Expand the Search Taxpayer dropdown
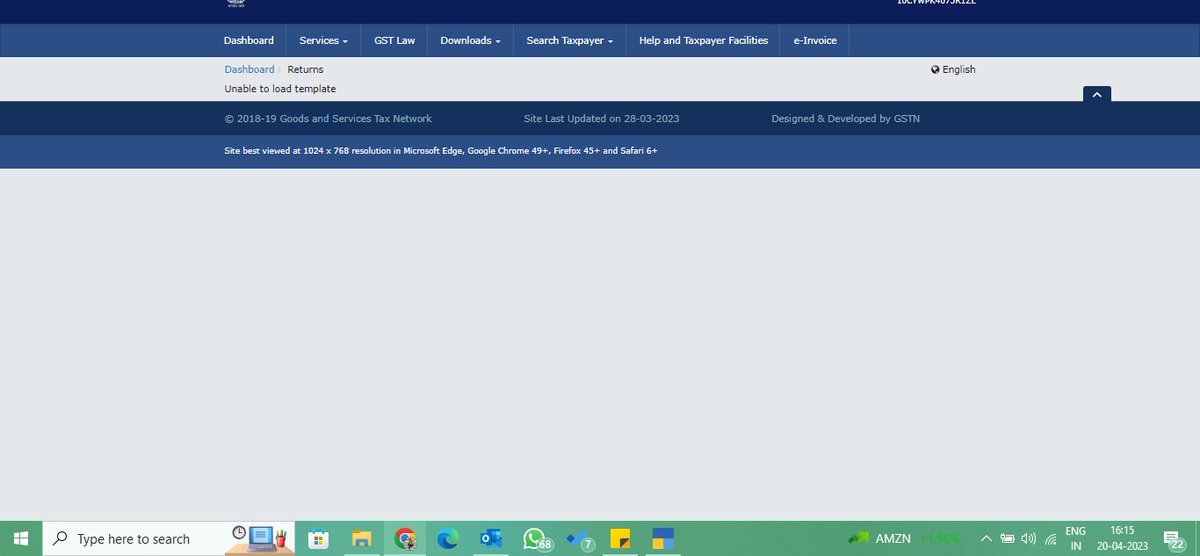This screenshot has height=556, width=1200. click(569, 40)
